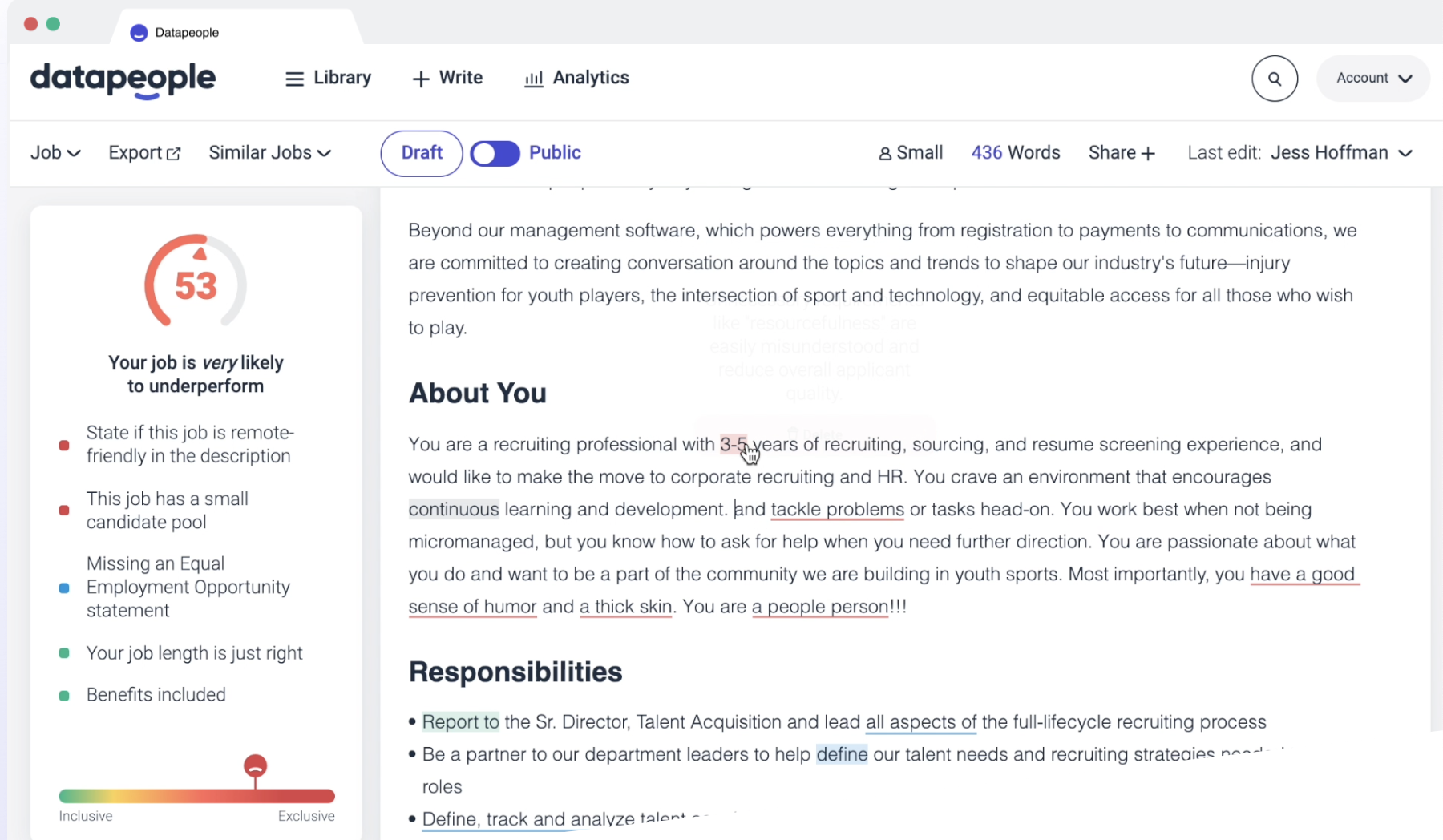Viewport: 1443px width, 840px height.
Task: Open the Similar Jobs dropdown
Action: point(269,152)
